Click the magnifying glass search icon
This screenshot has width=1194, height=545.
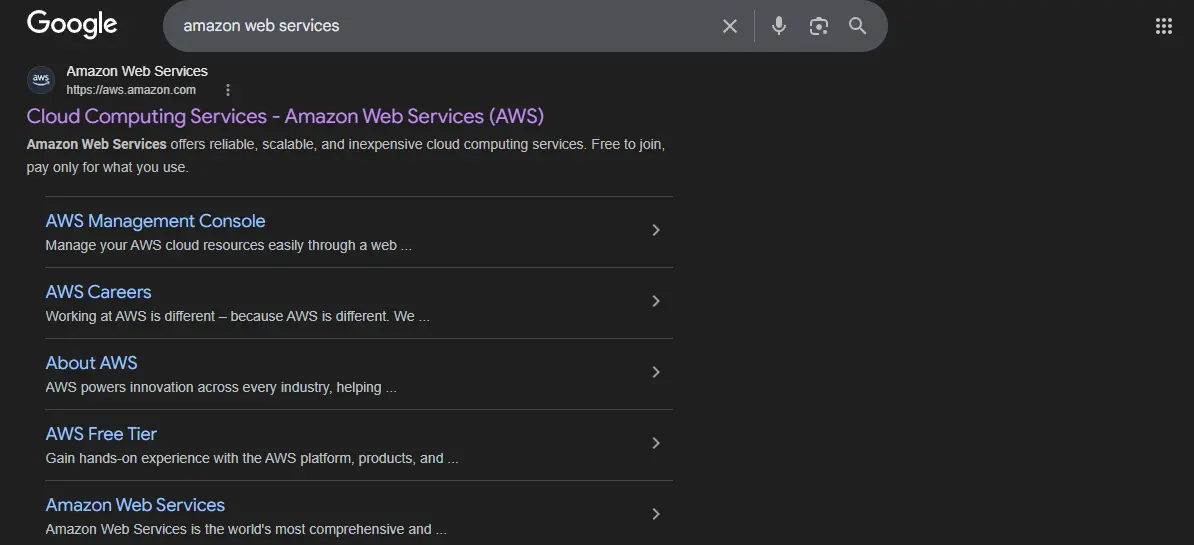click(857, 26)
